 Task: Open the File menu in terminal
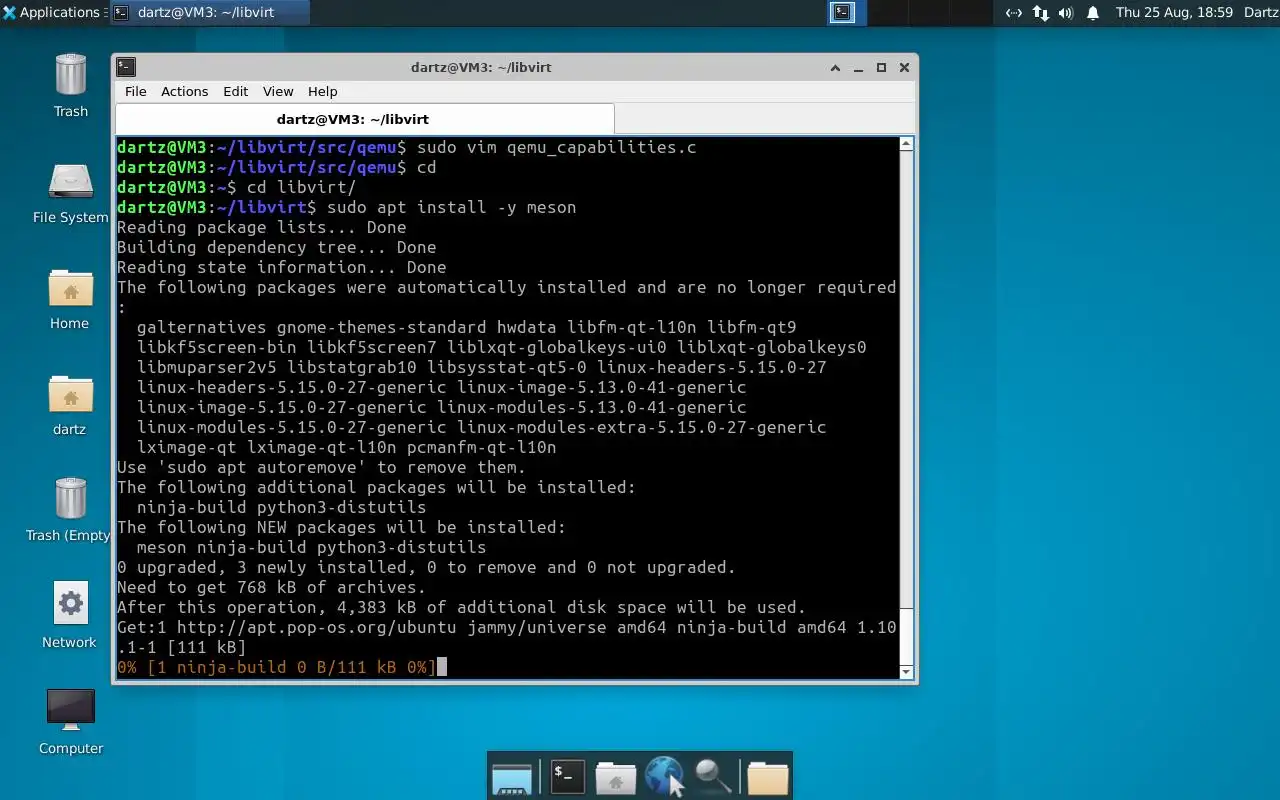[135, 91]
